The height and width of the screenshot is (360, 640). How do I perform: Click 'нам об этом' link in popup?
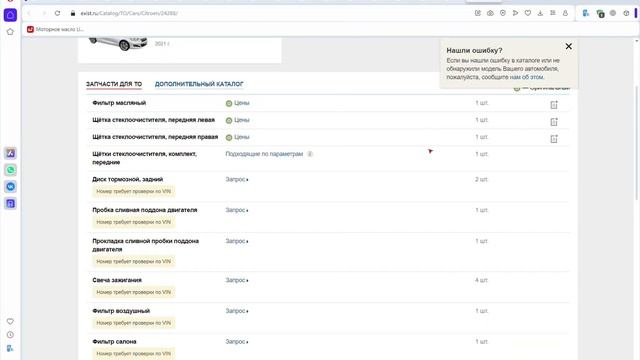(x=527, y=77)
